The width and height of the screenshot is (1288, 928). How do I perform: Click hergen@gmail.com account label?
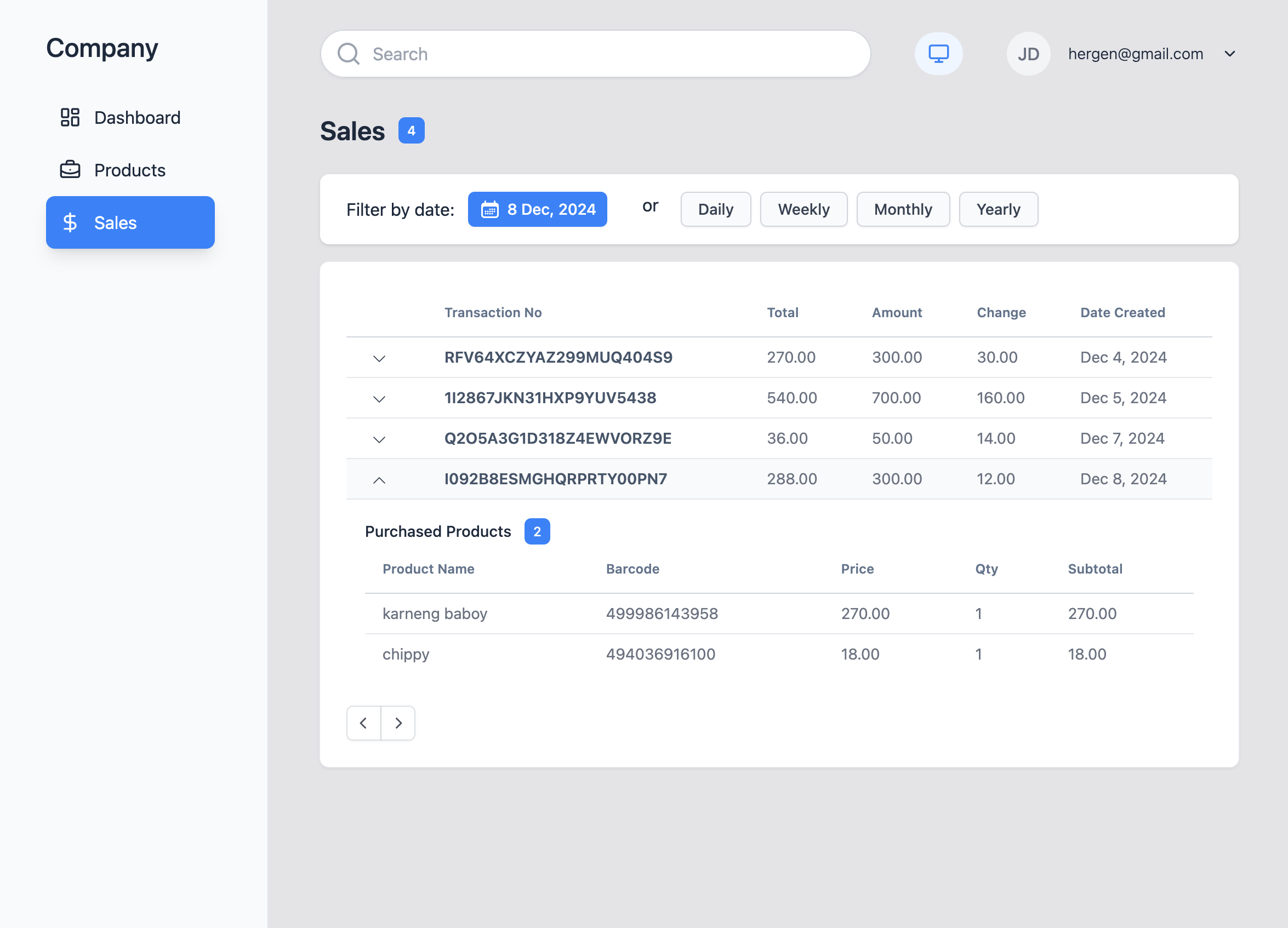point(1135,54)
